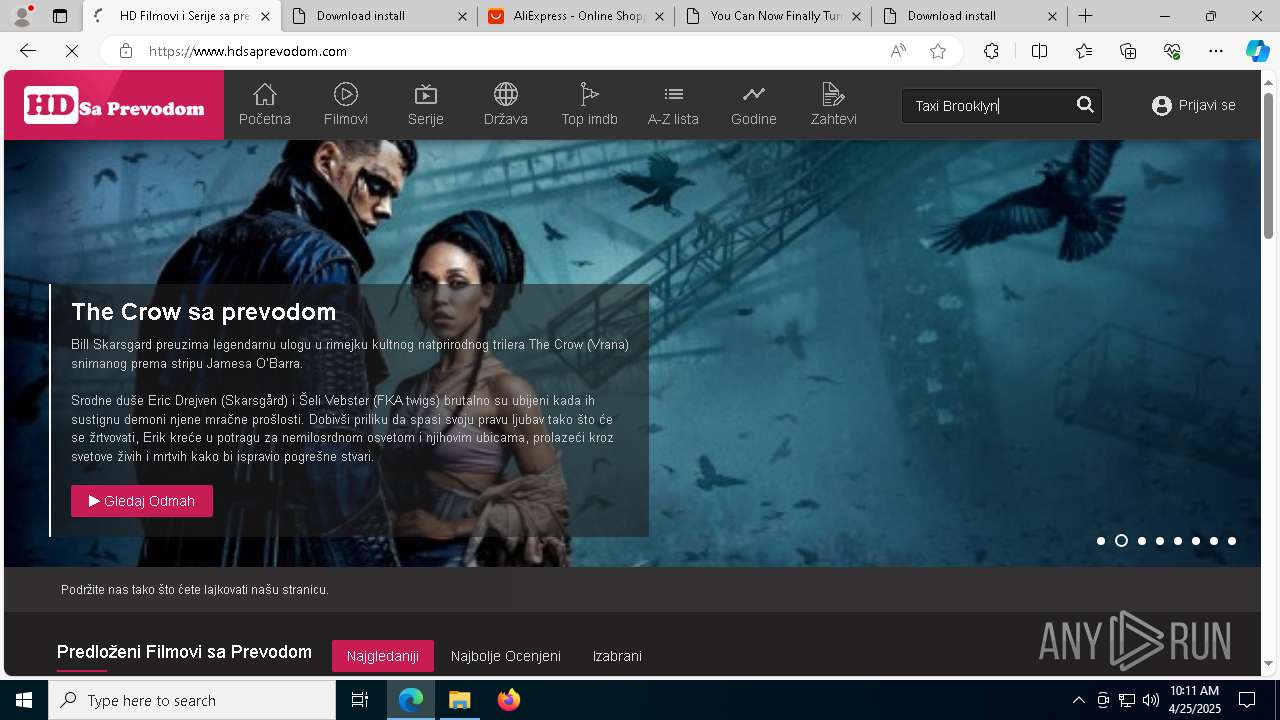Viewport: 1280px width, 720px height.
Task: Open the taskbar clock showing 10:11 AM
Action: pos(1194,700)
